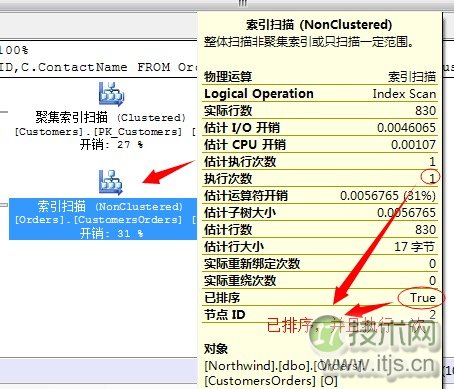Screen dimensions: 454x389
Task: Click the 估计 I/O 开销 row
Action: click(320, 128)
